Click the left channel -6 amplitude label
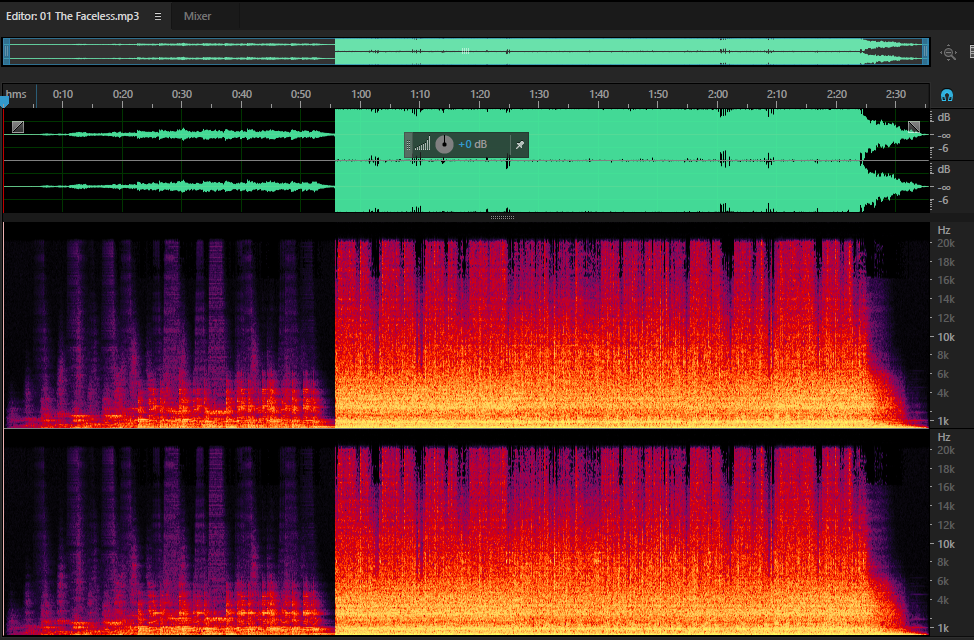The image size is (974, 640). [943, 149]
